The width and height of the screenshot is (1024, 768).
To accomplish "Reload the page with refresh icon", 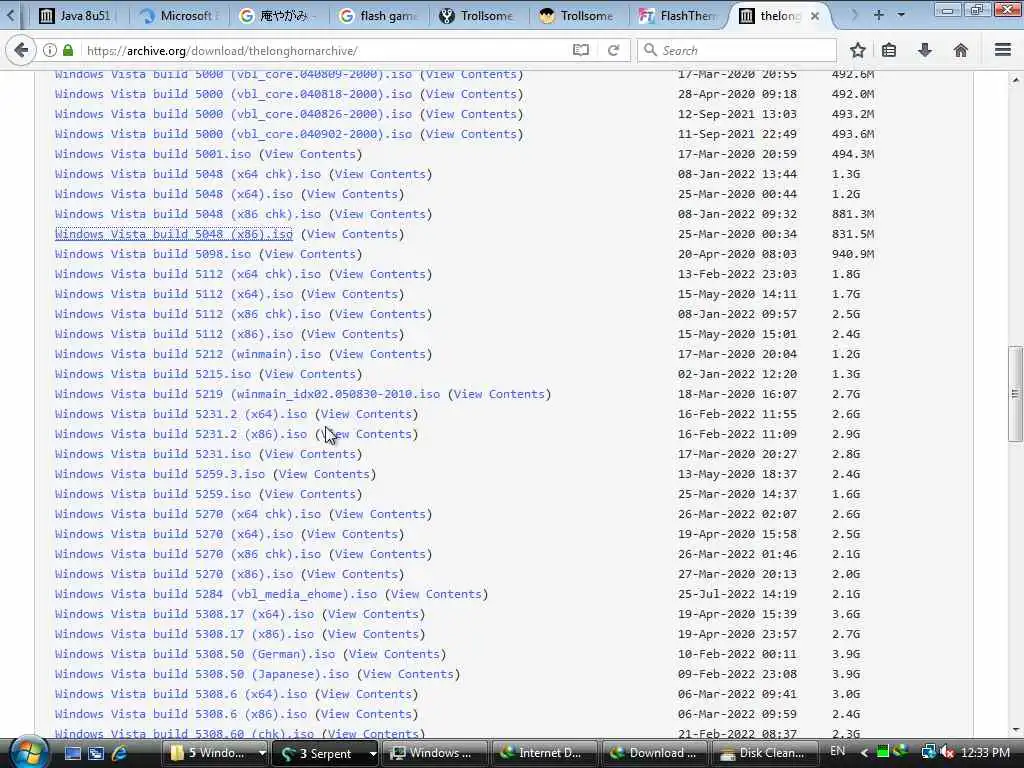I will 613,50.
